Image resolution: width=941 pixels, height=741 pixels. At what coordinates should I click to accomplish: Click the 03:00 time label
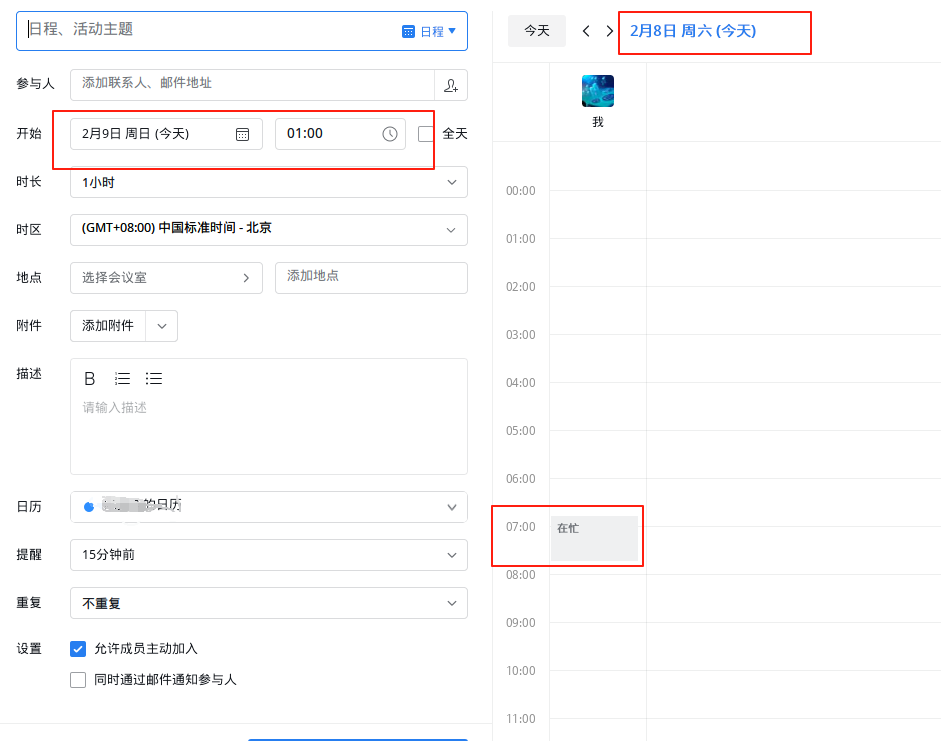tap(520, 335)
